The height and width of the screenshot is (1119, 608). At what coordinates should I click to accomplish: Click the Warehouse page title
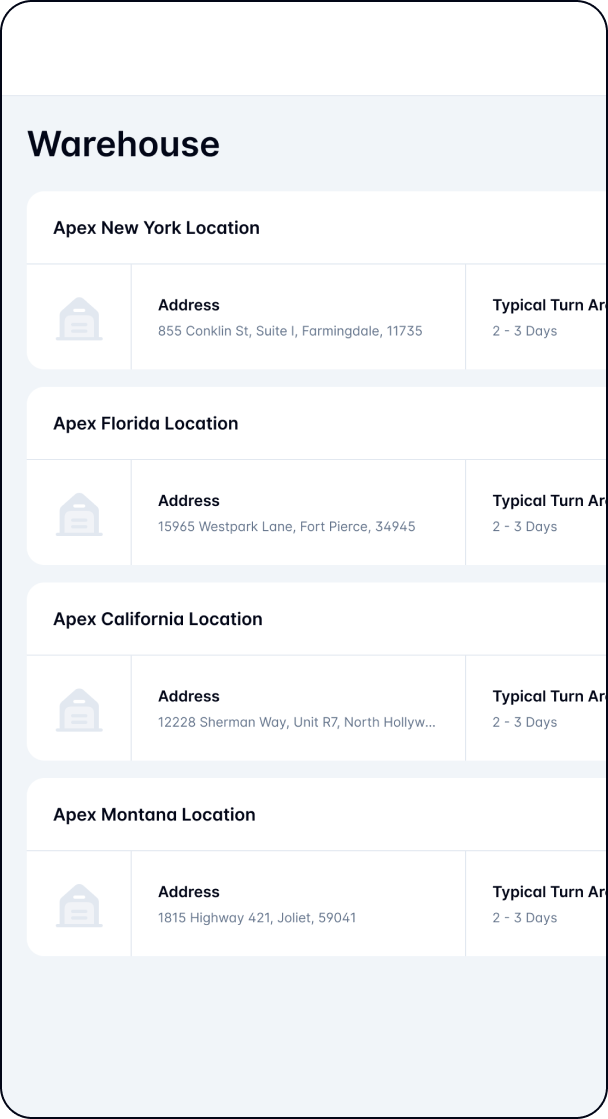pos(124,144)
